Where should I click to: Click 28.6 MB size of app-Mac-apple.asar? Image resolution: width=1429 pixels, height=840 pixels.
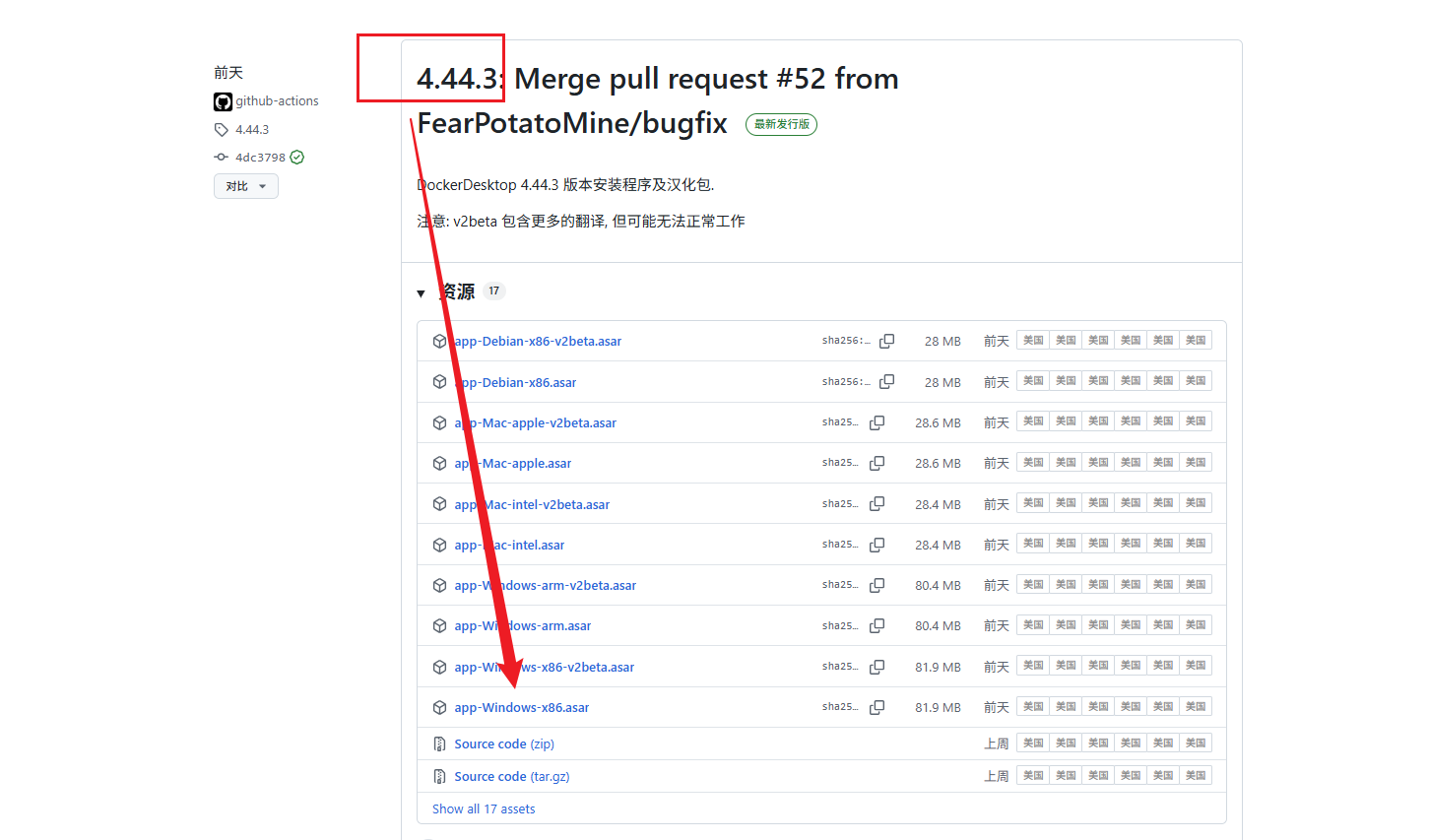coord(938,463)
